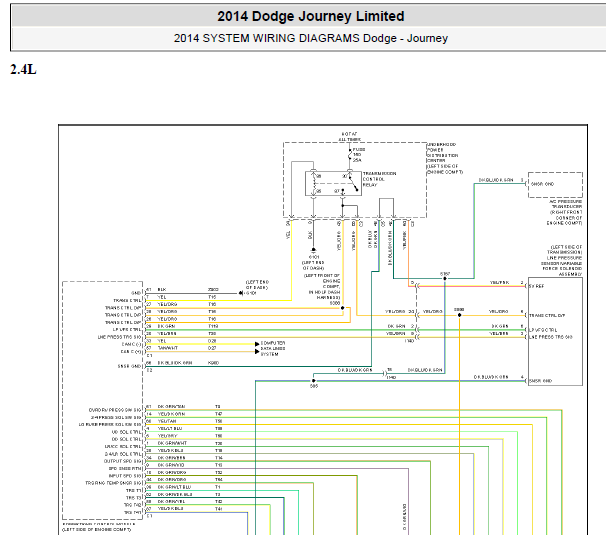This screenshot has width=606, height=535.
Task: Click the 'YEL/PNK' wire label
Action: [x=499, y=283]
